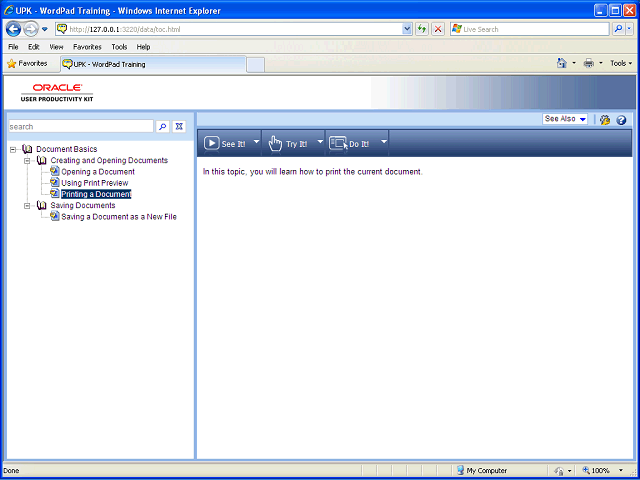Open search provider options dropdown arrow
The height and width of the screenshot is (480, 640).
point(630,29)
